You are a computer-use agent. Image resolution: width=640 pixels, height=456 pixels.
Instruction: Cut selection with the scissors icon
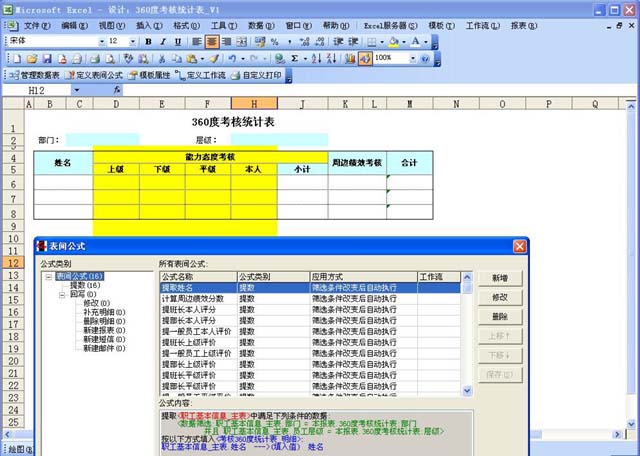tap(162, 58)
